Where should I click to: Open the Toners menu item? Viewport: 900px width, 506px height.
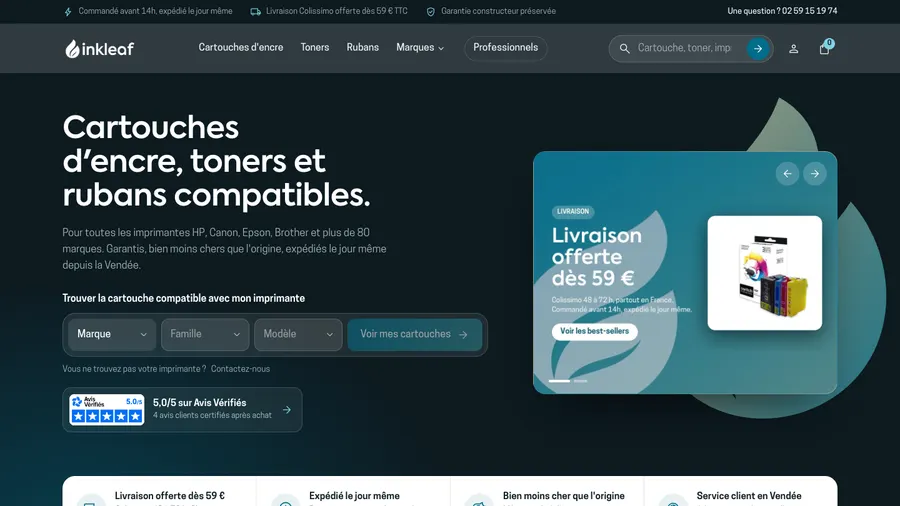point(315,48)
